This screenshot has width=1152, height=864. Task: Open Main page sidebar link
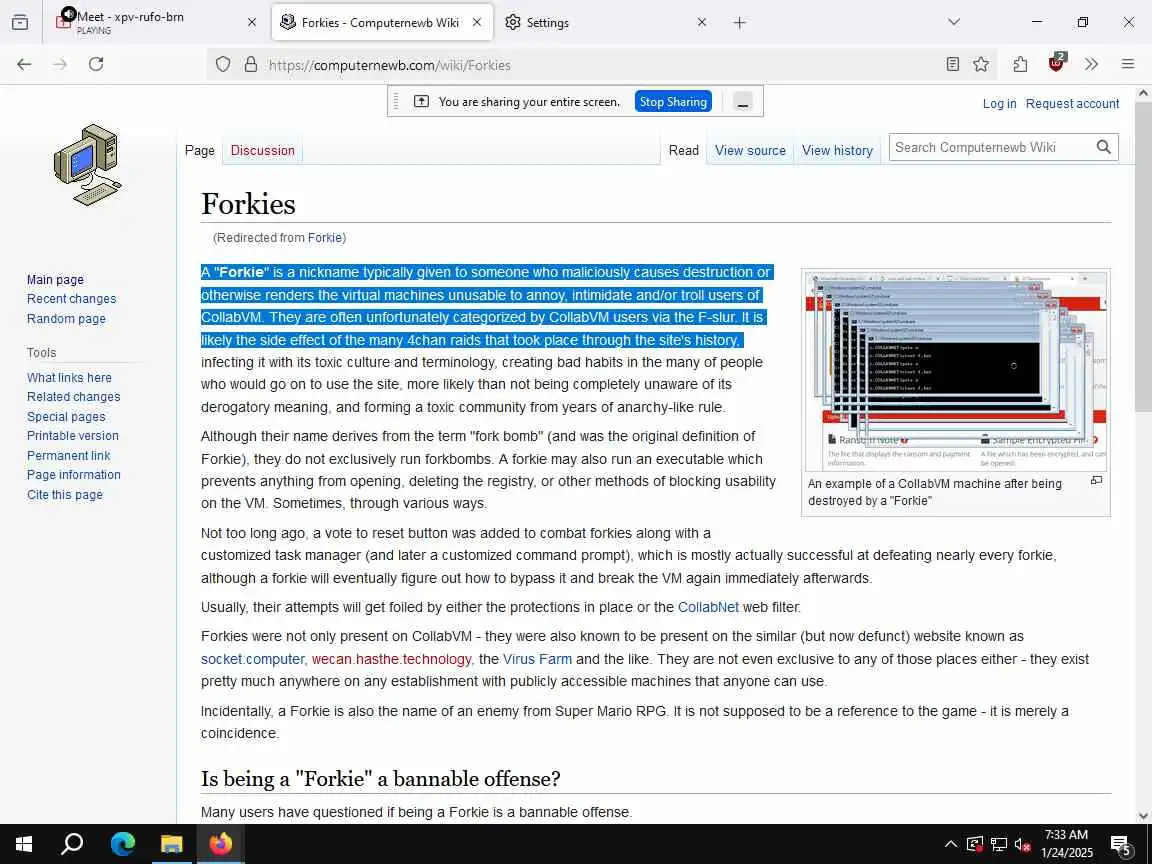pos(55,280)
